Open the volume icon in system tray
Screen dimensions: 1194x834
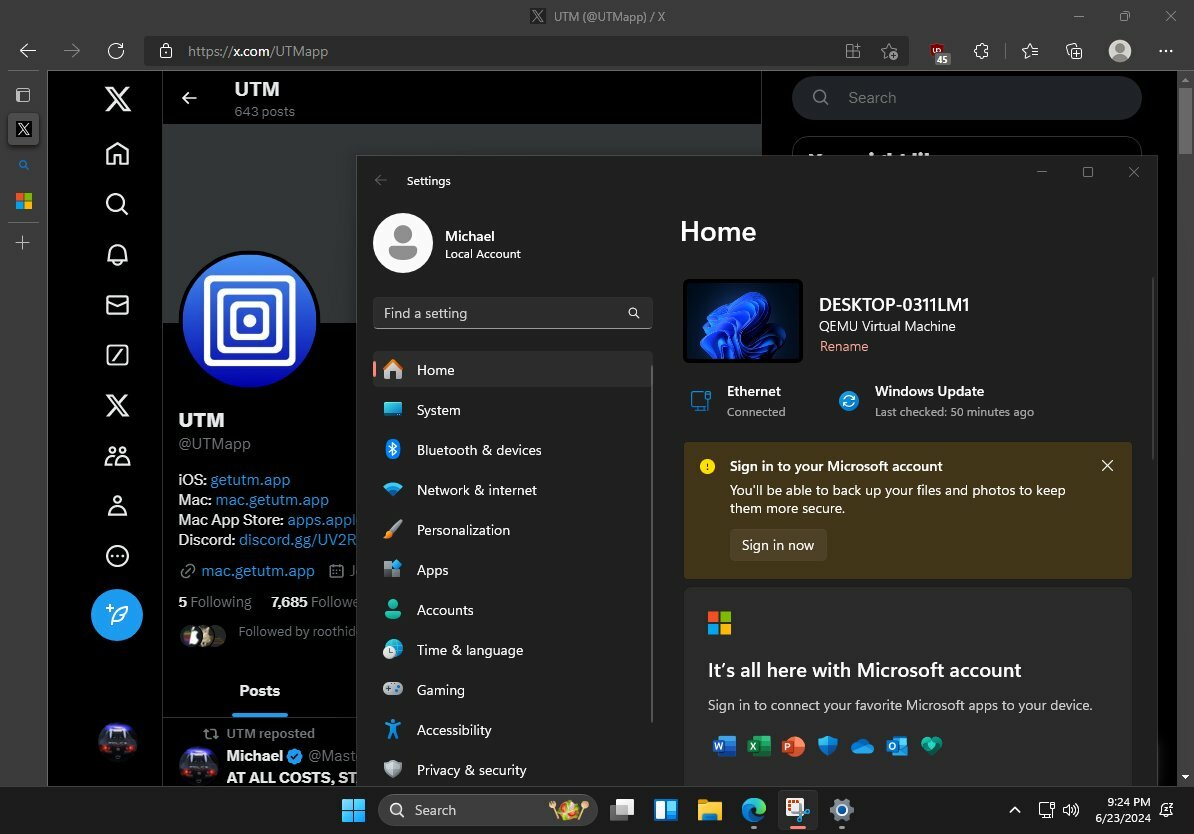1071,810
